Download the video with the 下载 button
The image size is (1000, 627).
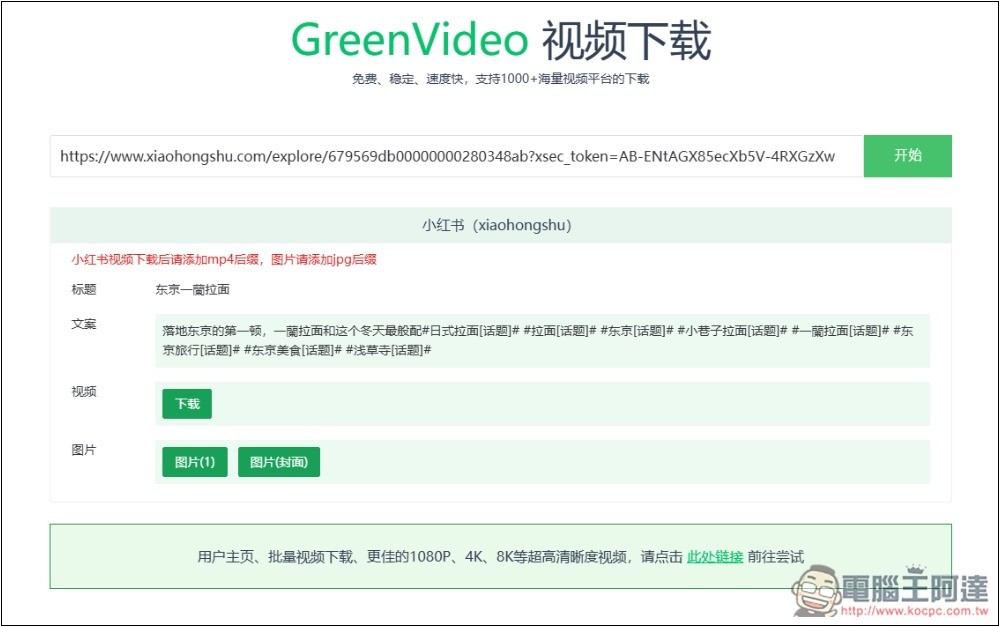point(187,404)
